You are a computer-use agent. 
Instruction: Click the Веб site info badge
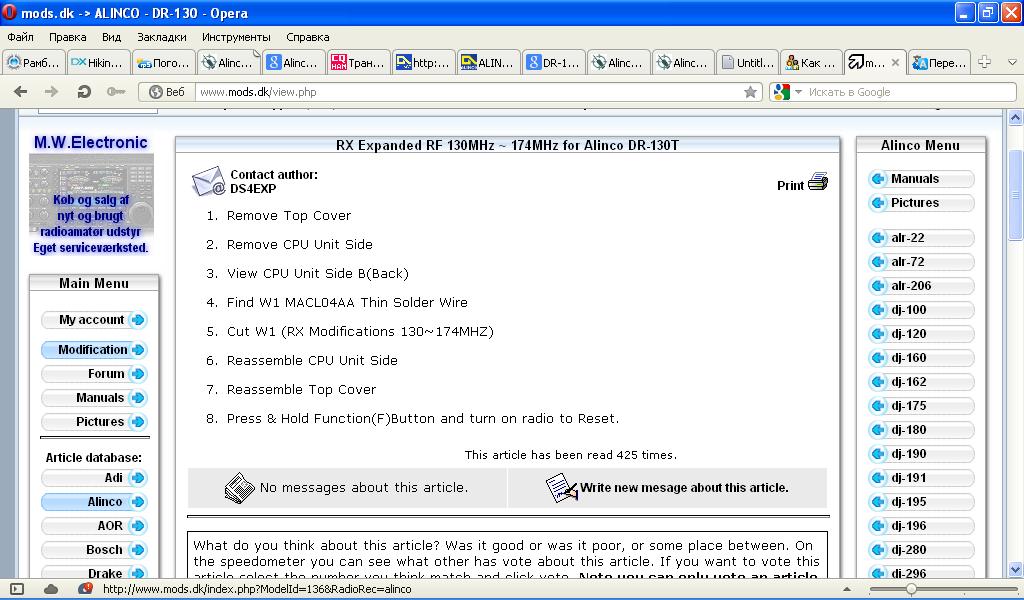(x=167, y=92)
